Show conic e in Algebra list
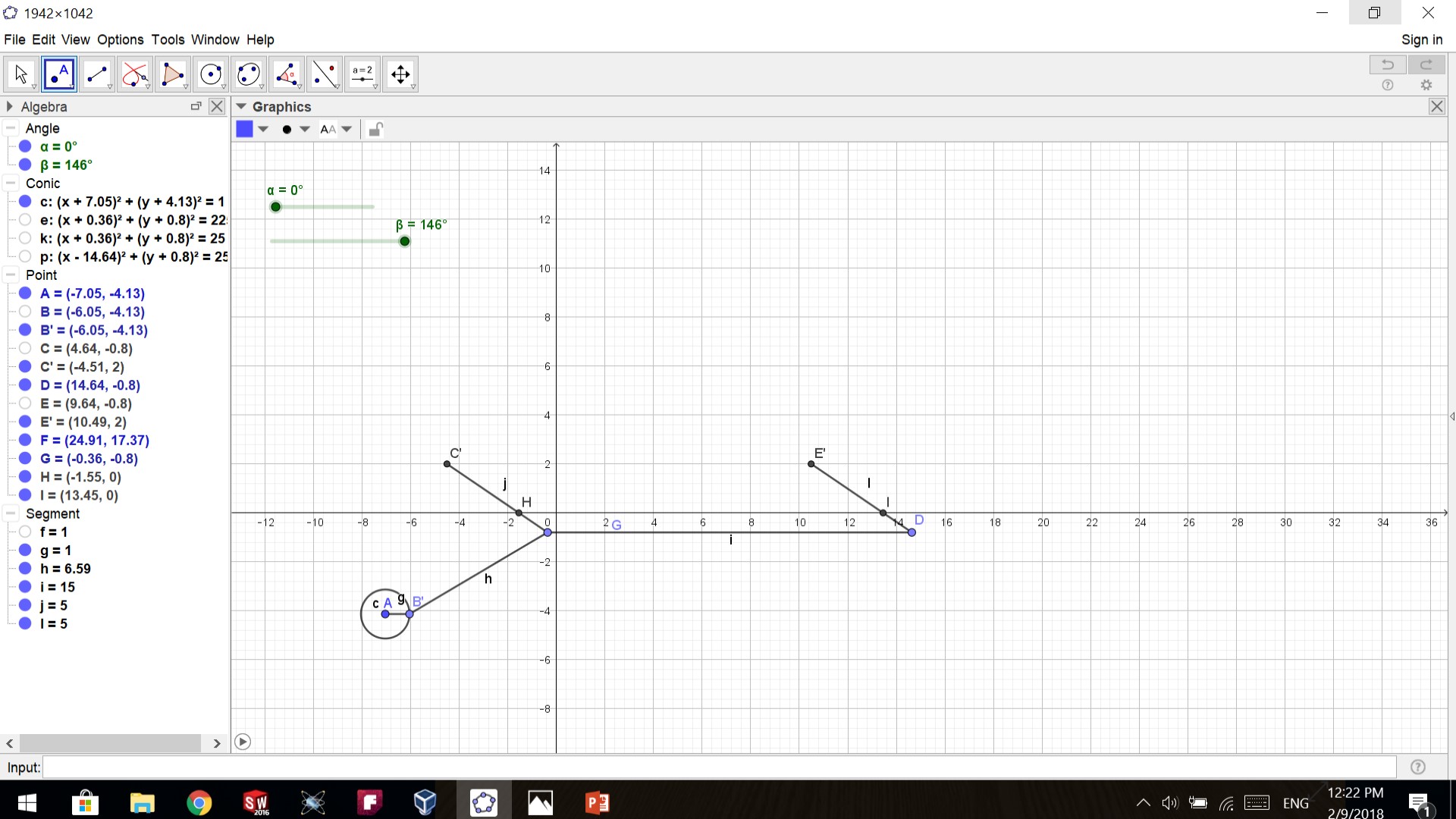1456x819 pixels. pos(25,220)
